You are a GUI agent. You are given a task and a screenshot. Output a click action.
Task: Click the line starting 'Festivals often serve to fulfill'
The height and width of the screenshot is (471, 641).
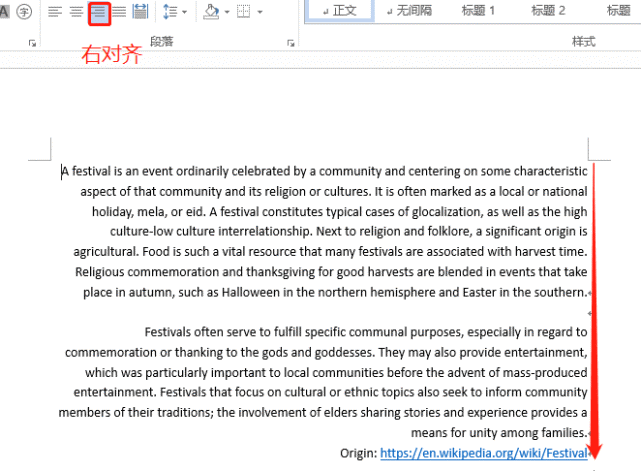coord(366,332)
